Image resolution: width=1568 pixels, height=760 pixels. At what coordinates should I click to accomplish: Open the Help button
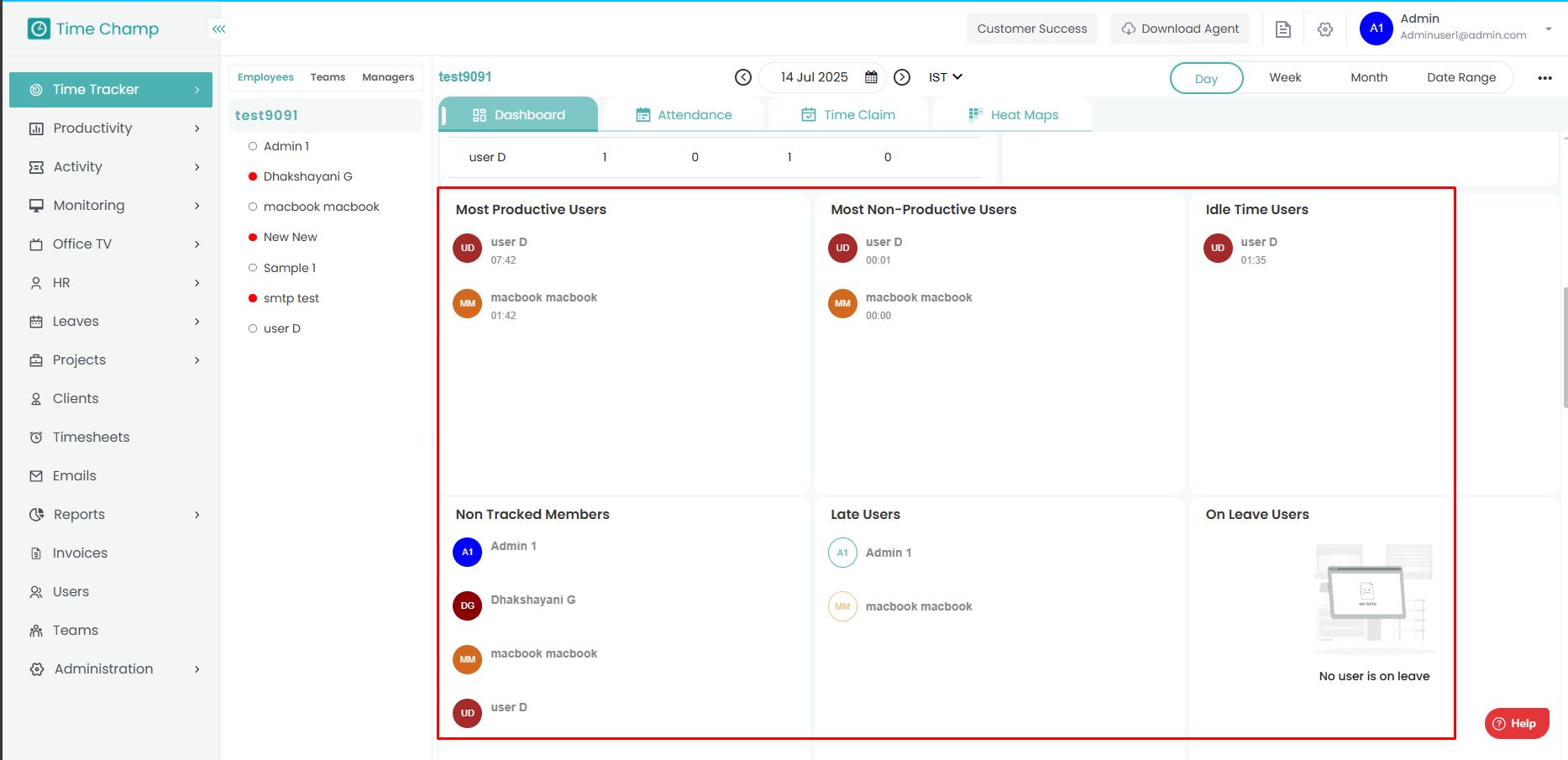[1517, 724]
